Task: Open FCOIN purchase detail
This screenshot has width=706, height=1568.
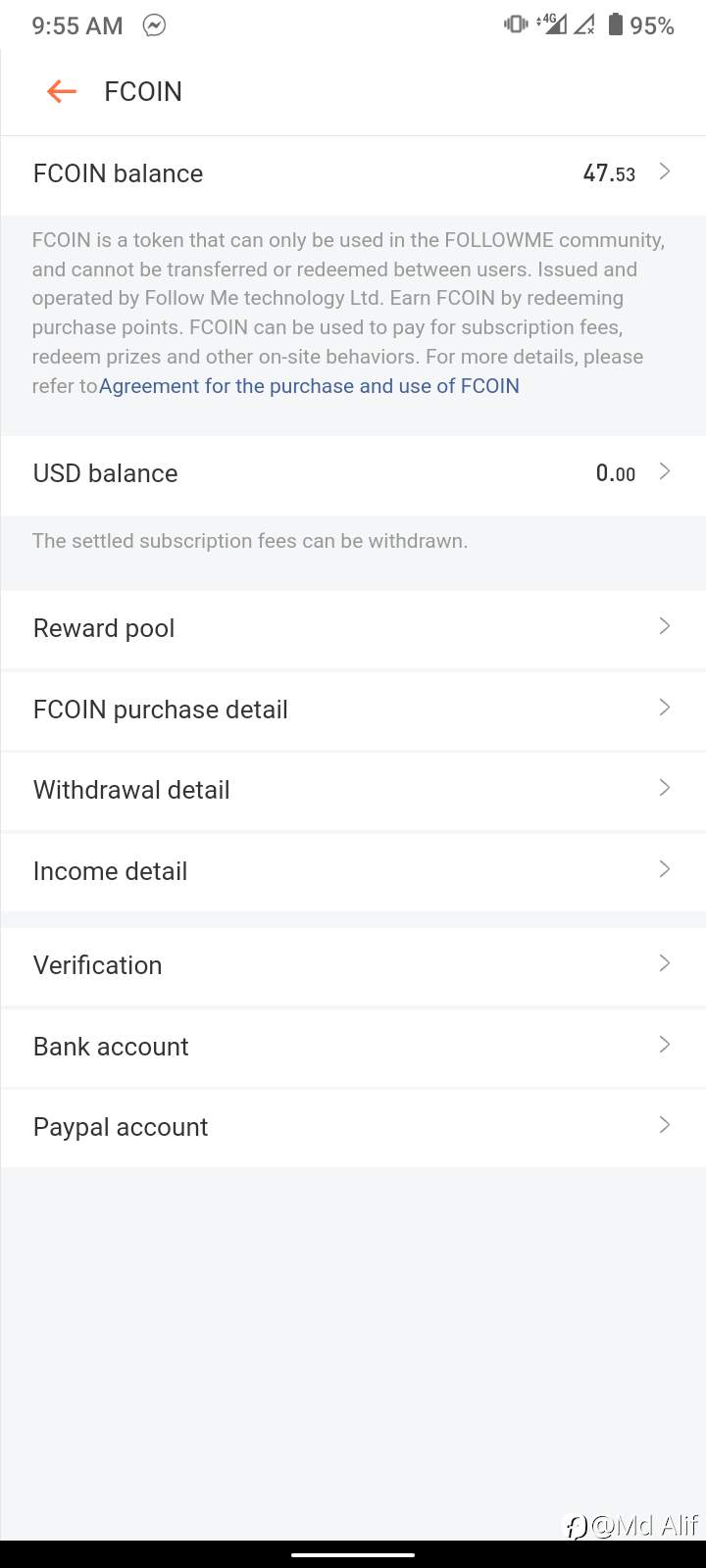Action: point(353,710)
